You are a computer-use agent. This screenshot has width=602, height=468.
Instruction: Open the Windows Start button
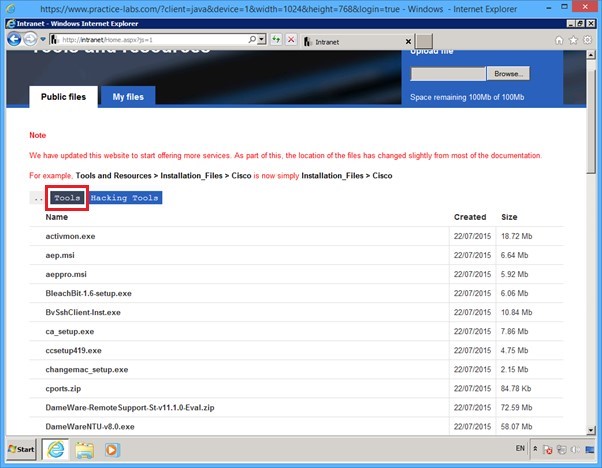22,449
